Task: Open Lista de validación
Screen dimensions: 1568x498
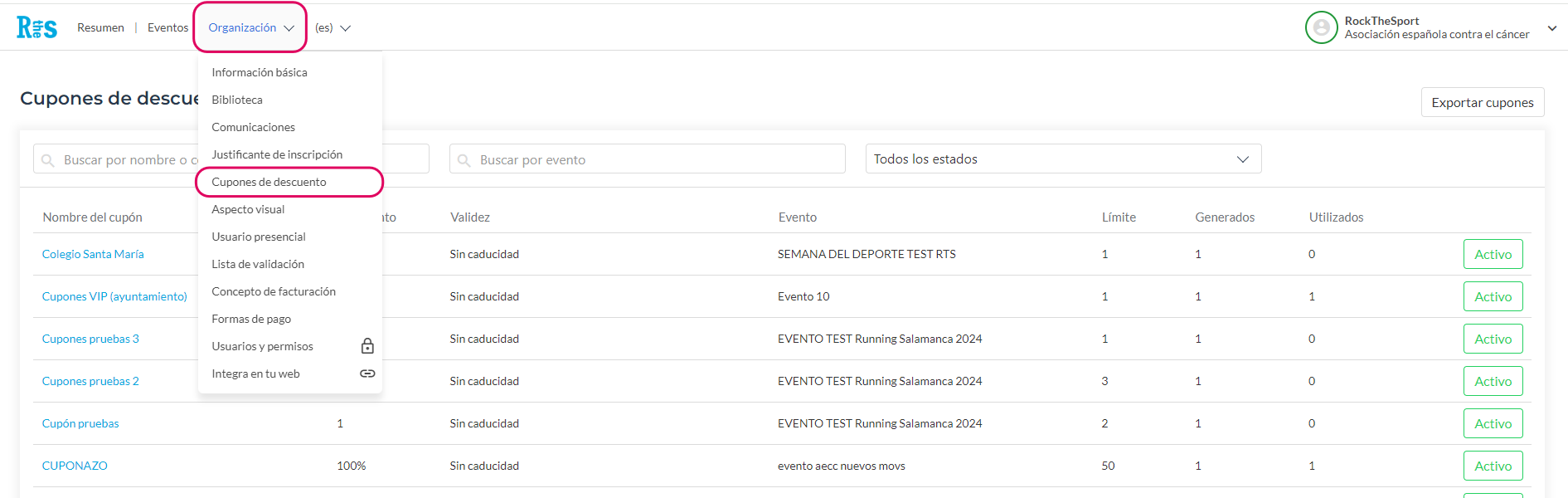Action: [258, 264]
